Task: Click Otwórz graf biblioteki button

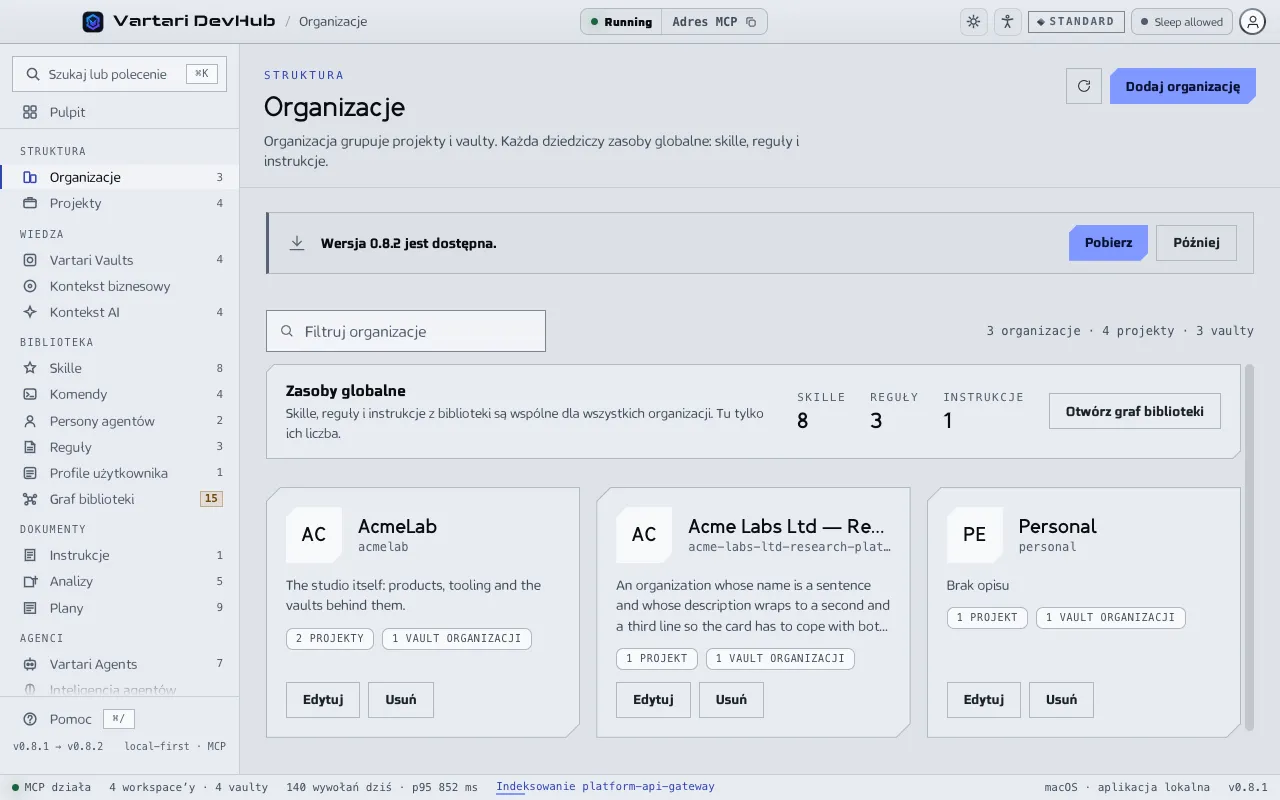Action: pos(1135,411)
